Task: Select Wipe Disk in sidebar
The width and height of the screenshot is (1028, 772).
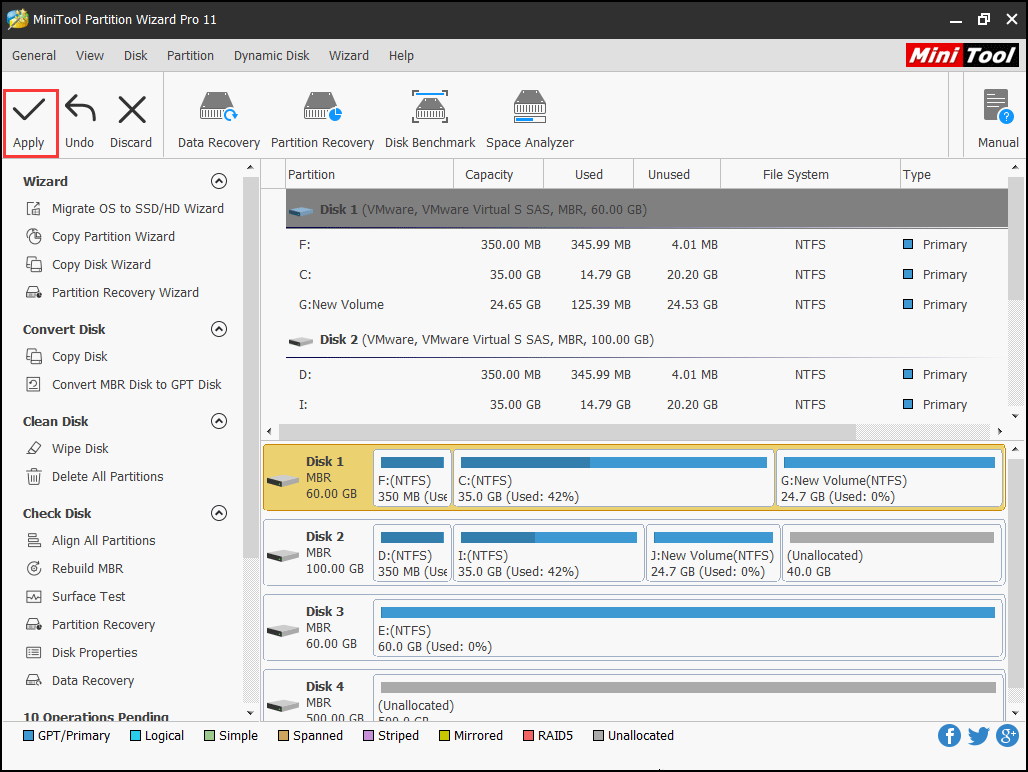Action: [68, 449]
